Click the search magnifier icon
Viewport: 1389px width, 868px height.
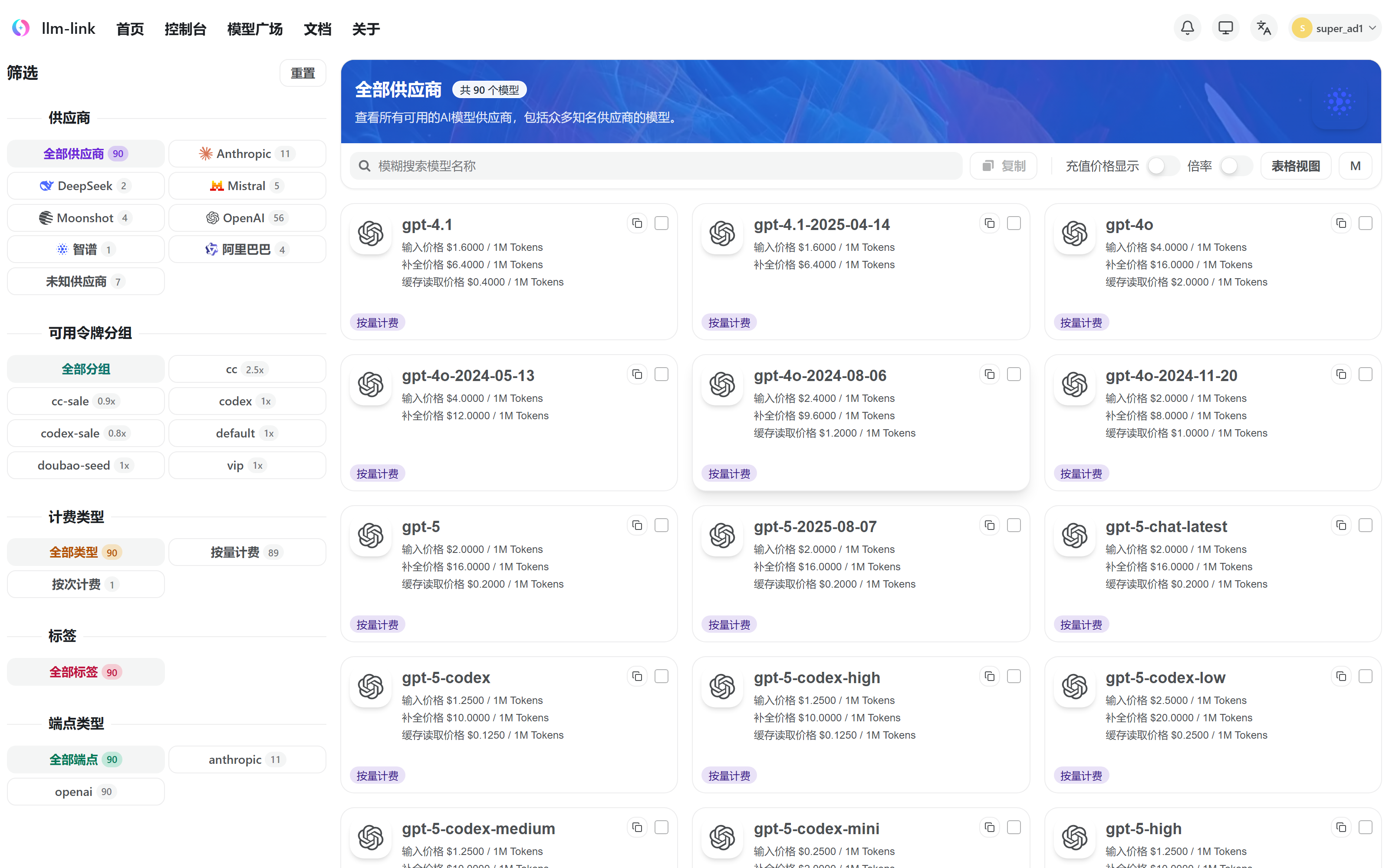(364, 166)
